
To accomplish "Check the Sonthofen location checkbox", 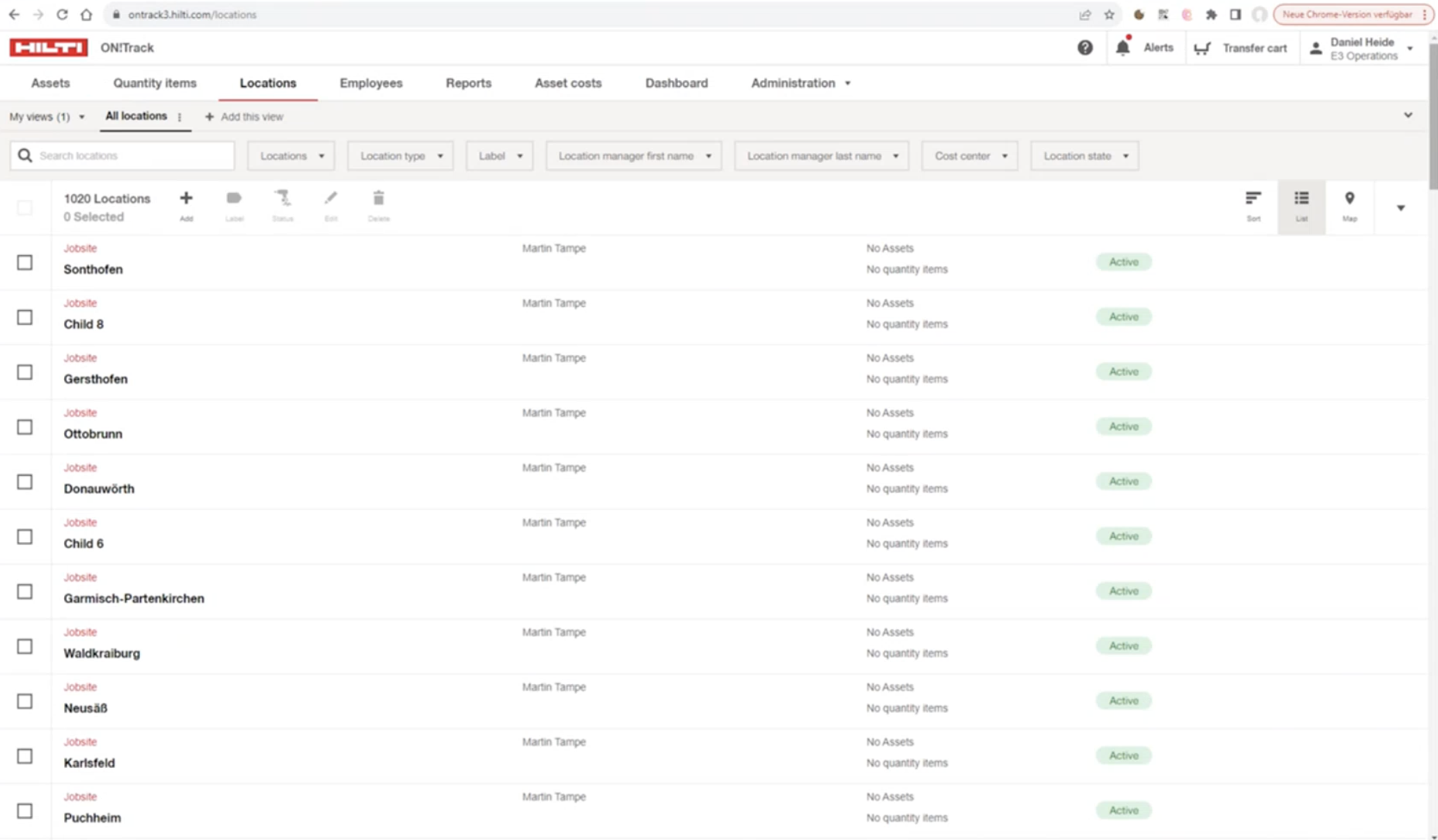I will [x=25, y=263].
